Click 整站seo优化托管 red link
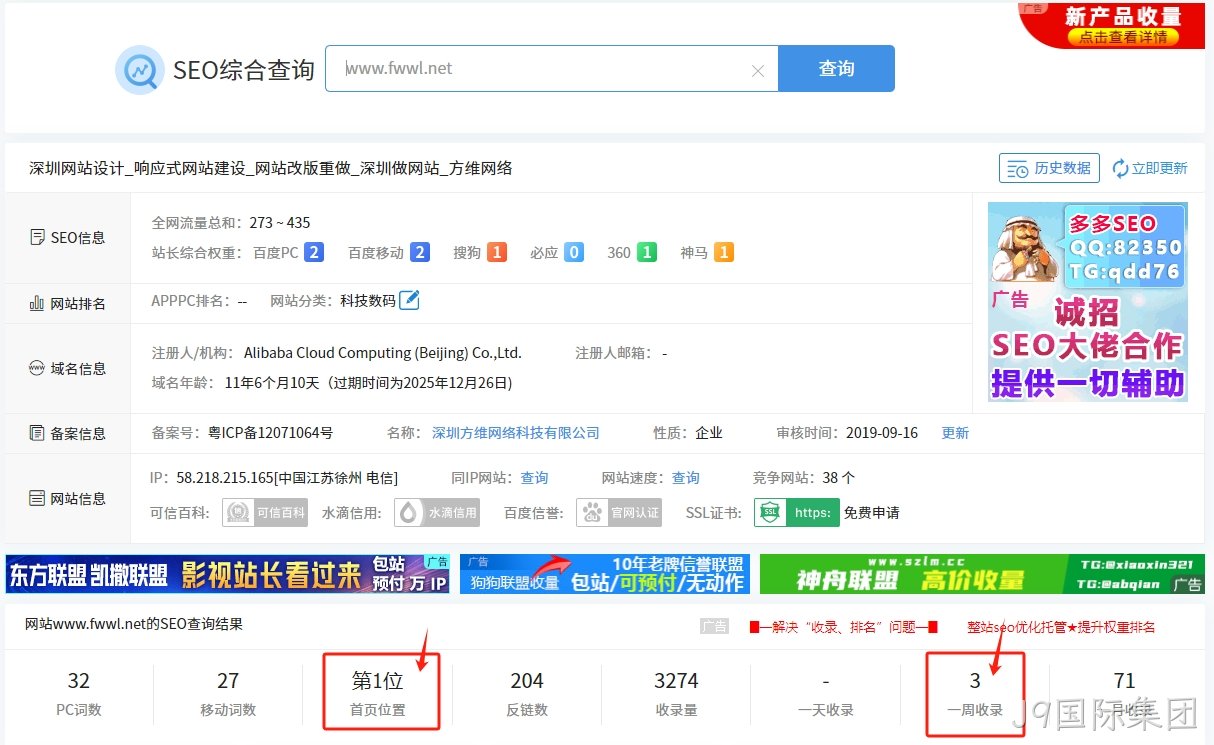Image resolution: width=1214 pixels, height=745 pixels. [1061, 627]
